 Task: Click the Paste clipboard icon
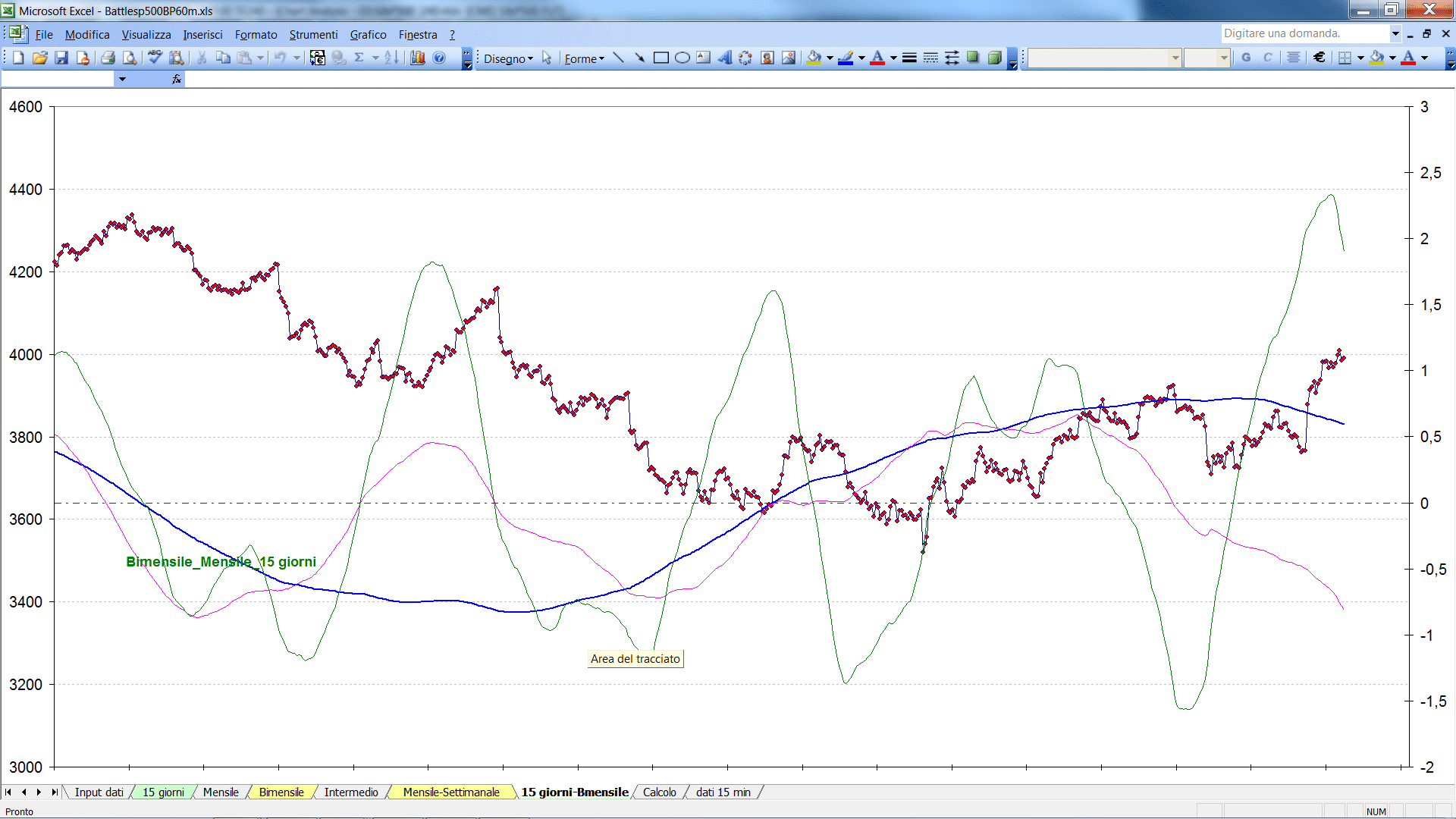(x=244, y=58)
